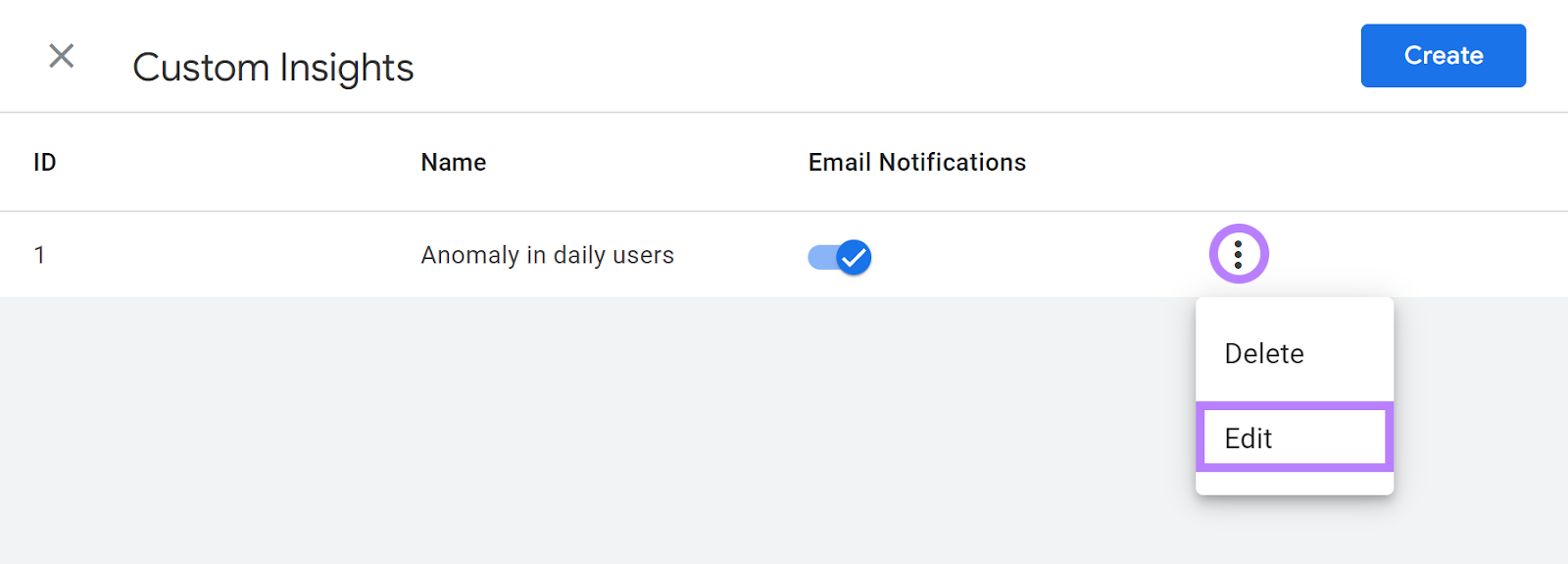Click the Custom Insights page title
This screenshot has height=564, width=1568.
tap(272, 68)
